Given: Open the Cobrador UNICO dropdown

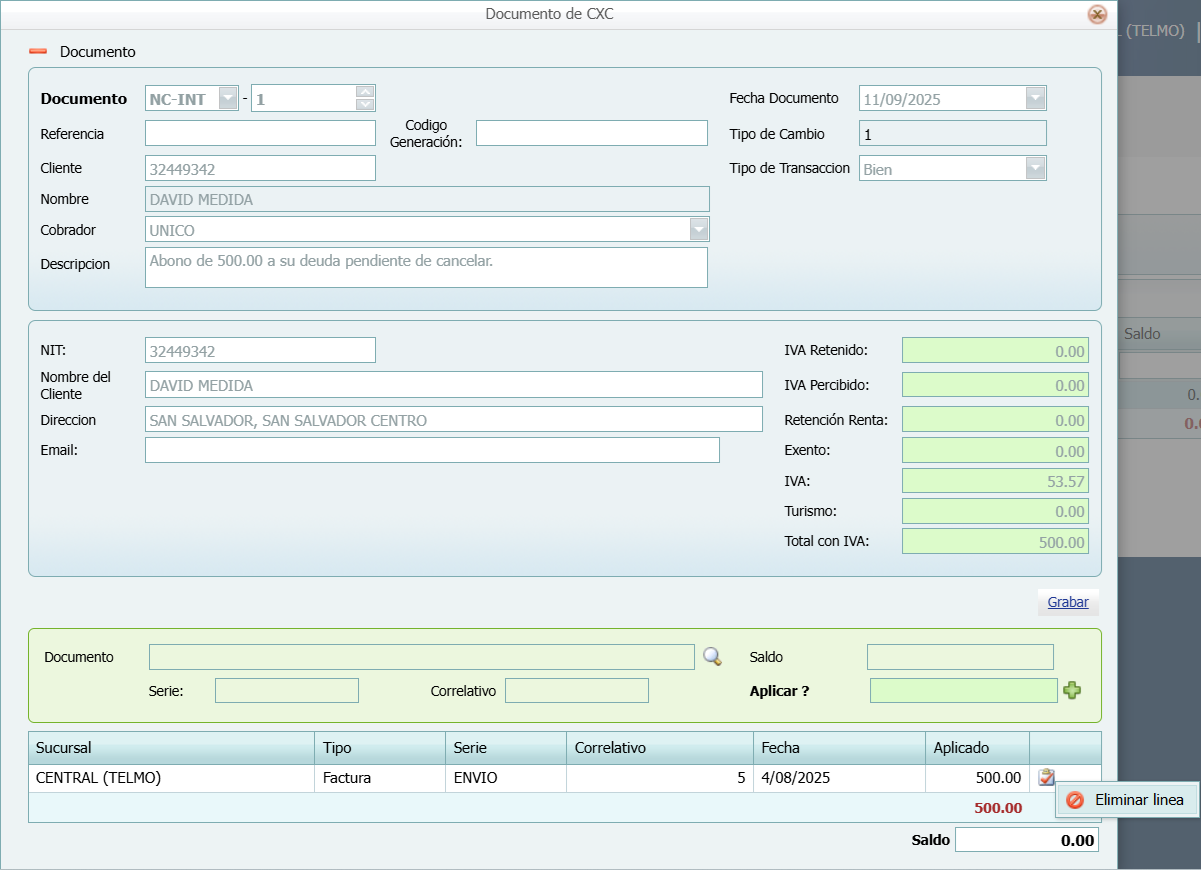Looking at the screenshot, I should [698, 230].
